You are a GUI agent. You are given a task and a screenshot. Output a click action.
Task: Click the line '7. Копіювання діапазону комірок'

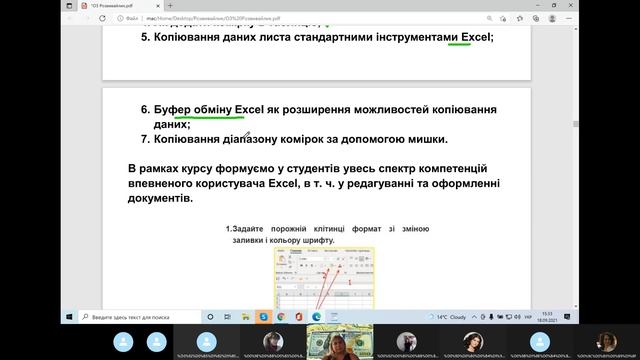(294, 139)
